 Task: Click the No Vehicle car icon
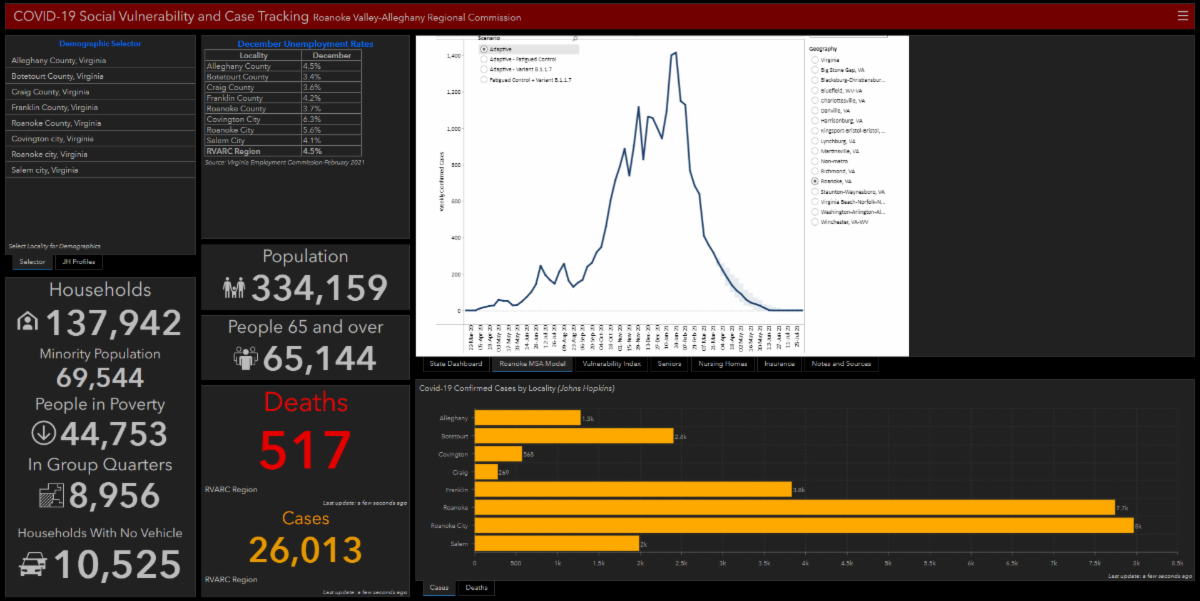[34, 564]
